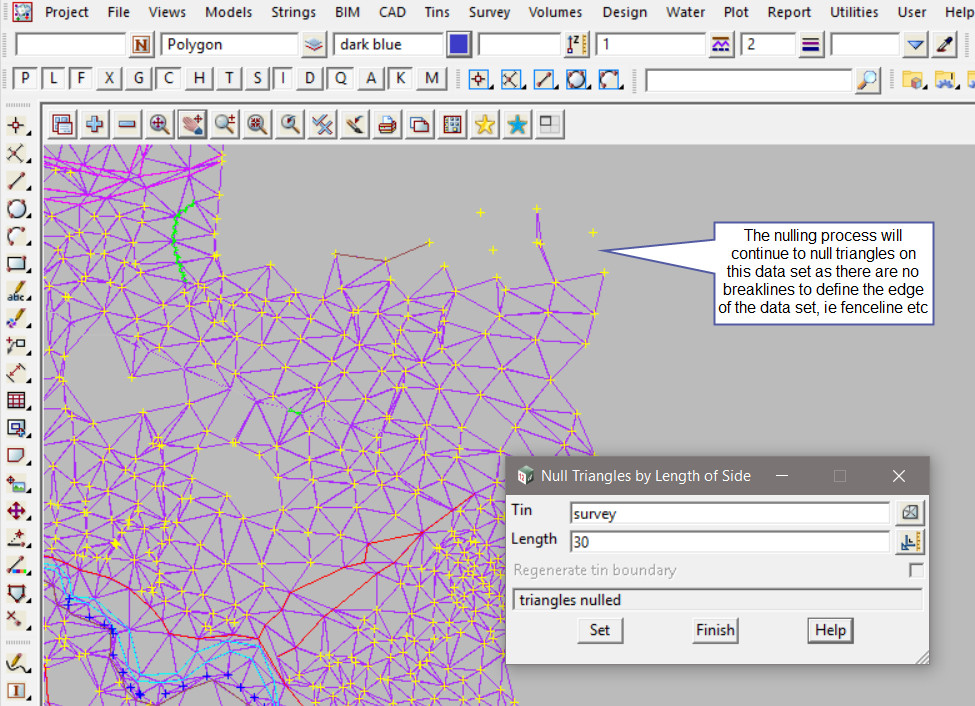
Task: Click the minus (remove model) view icon
Action: click(127, 124)
